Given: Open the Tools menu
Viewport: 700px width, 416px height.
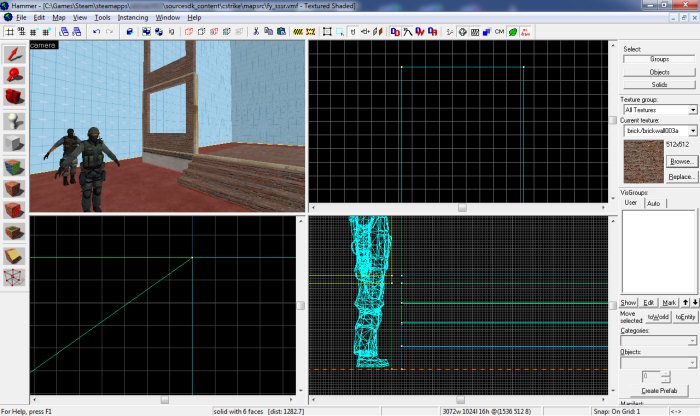Looking at the screenshot, I should tap(102, 17).
